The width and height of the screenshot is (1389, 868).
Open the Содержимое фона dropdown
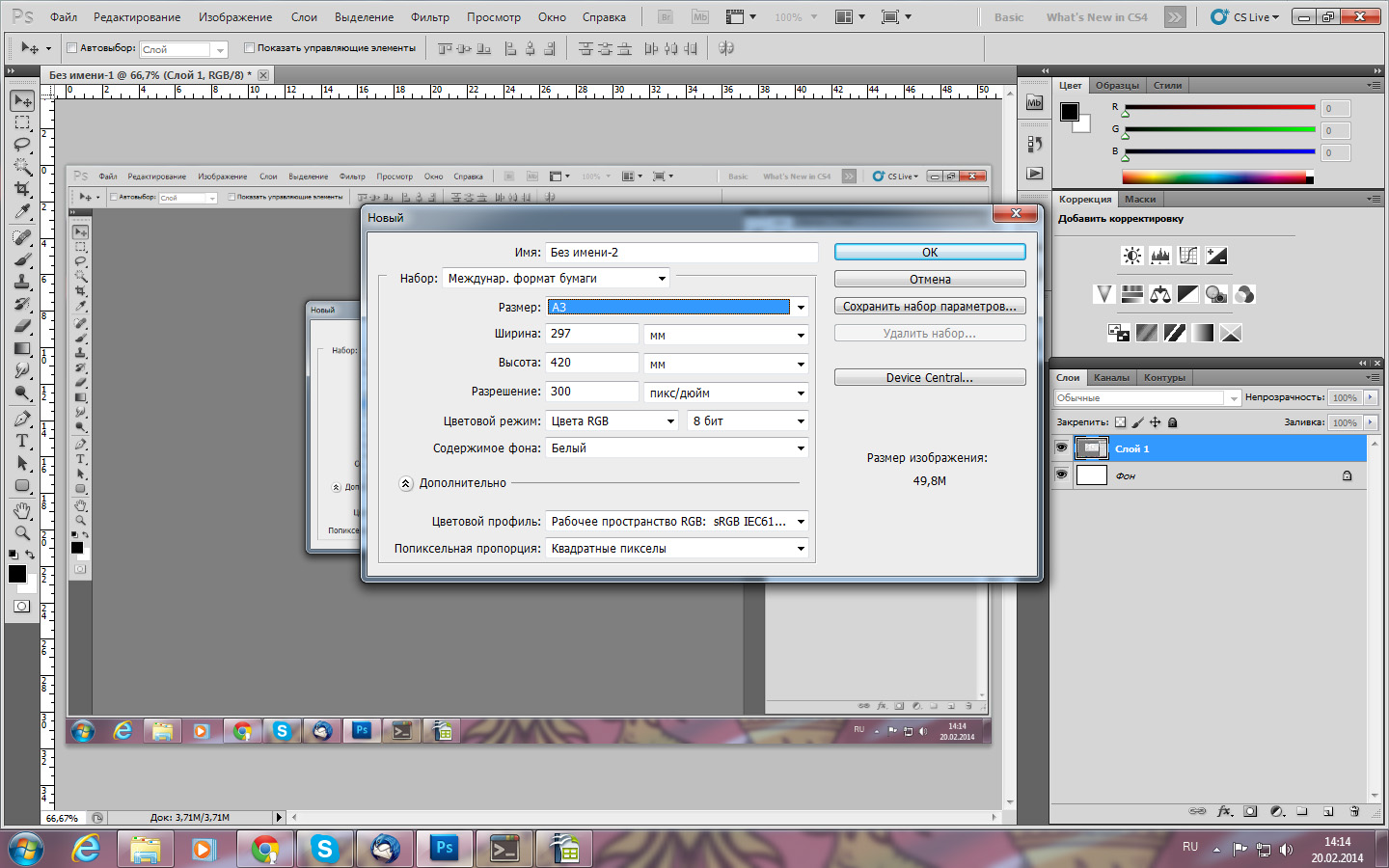pos(677,448)
